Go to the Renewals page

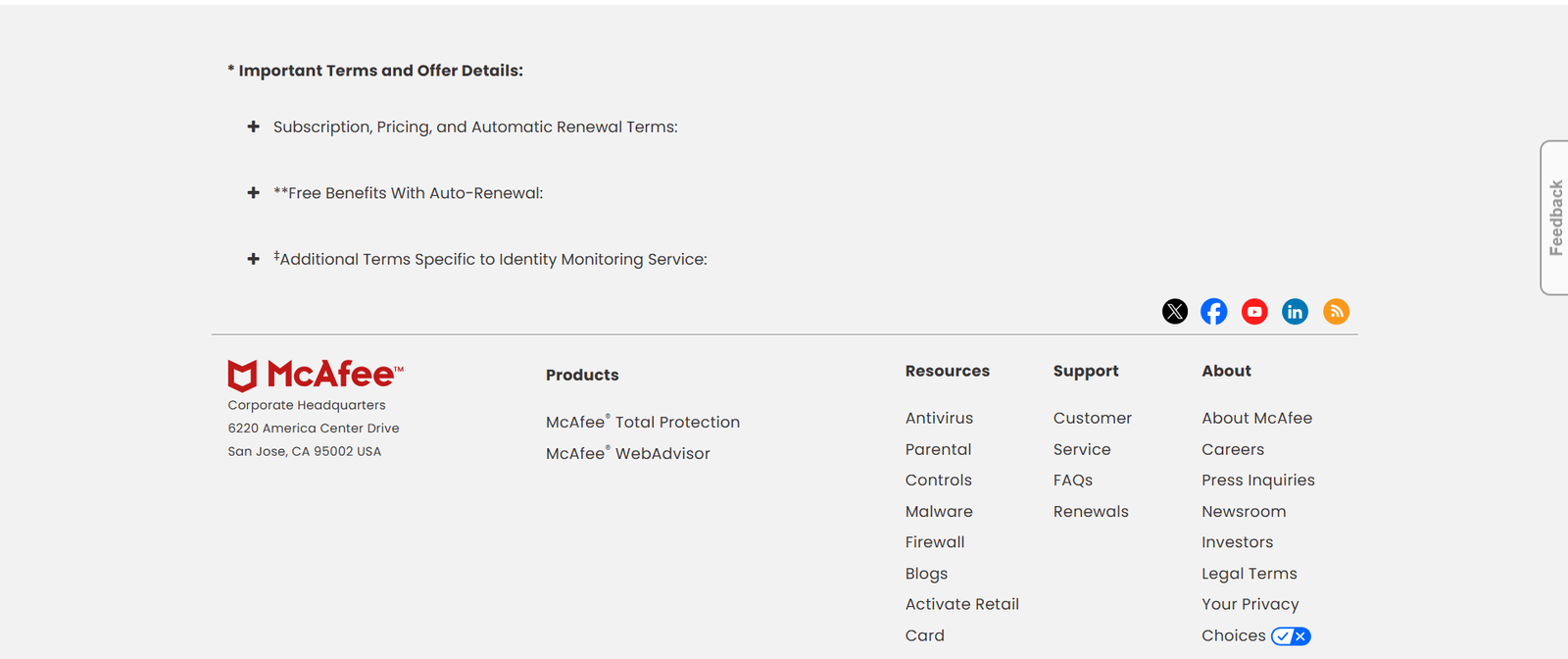(1090, 512)
